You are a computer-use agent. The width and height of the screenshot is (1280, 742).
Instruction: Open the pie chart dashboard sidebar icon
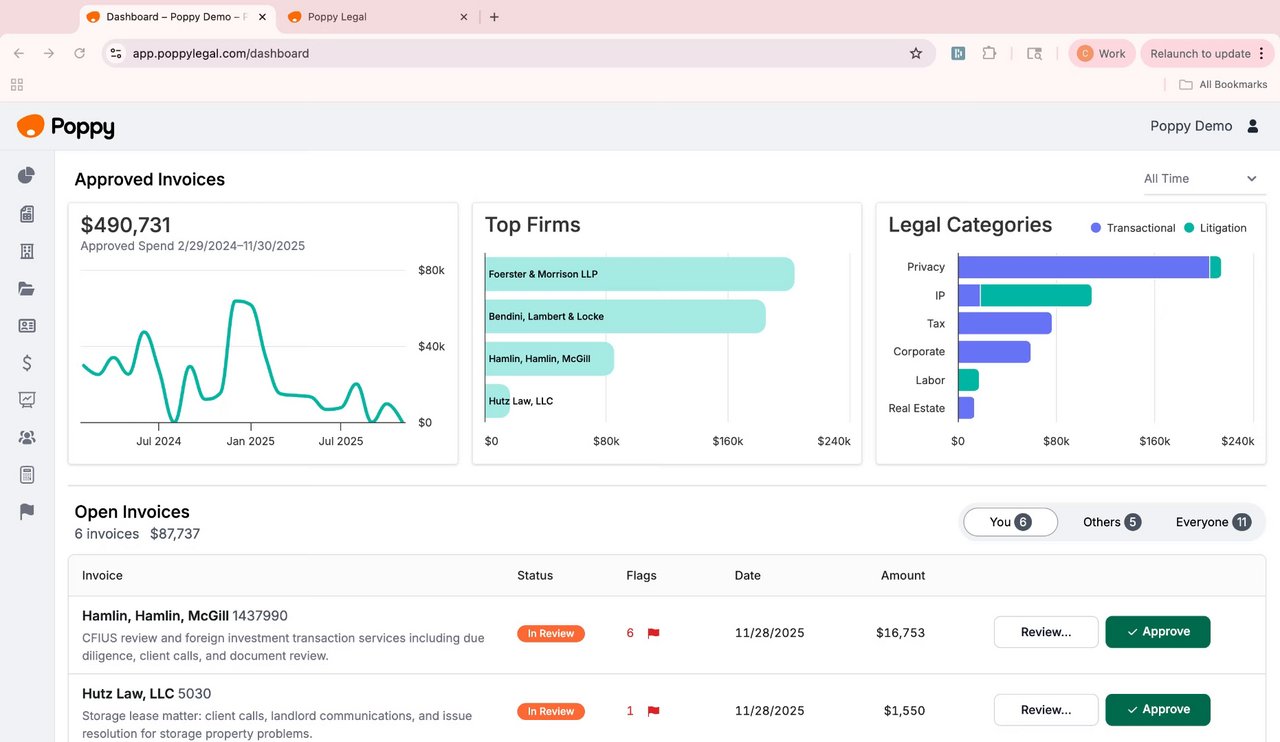tap(27, 176)
